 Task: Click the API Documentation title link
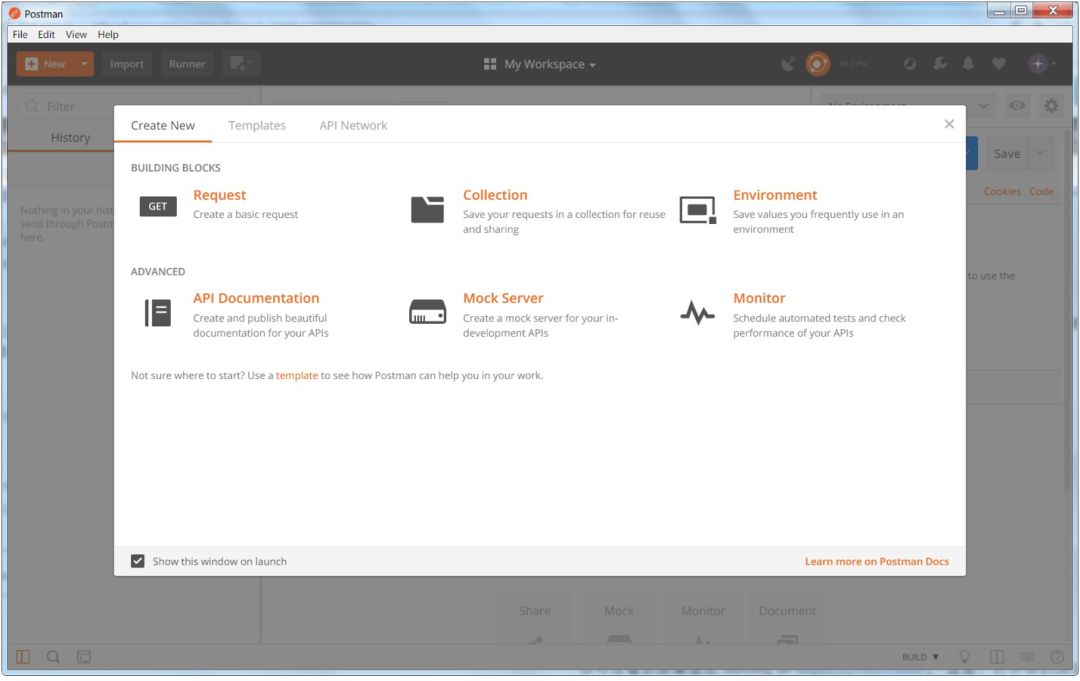point(256,298)
